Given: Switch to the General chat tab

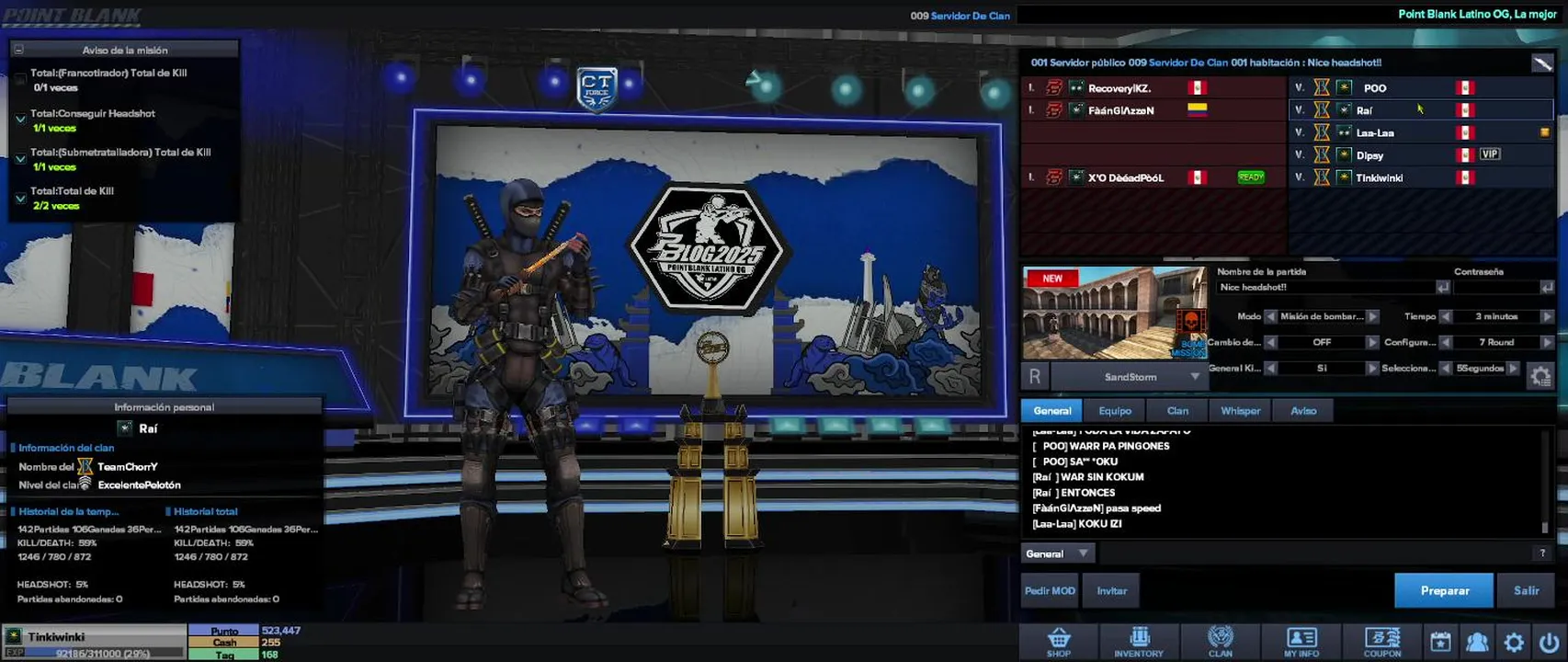Looking at the screenshot, I should tap(1051, 411).
